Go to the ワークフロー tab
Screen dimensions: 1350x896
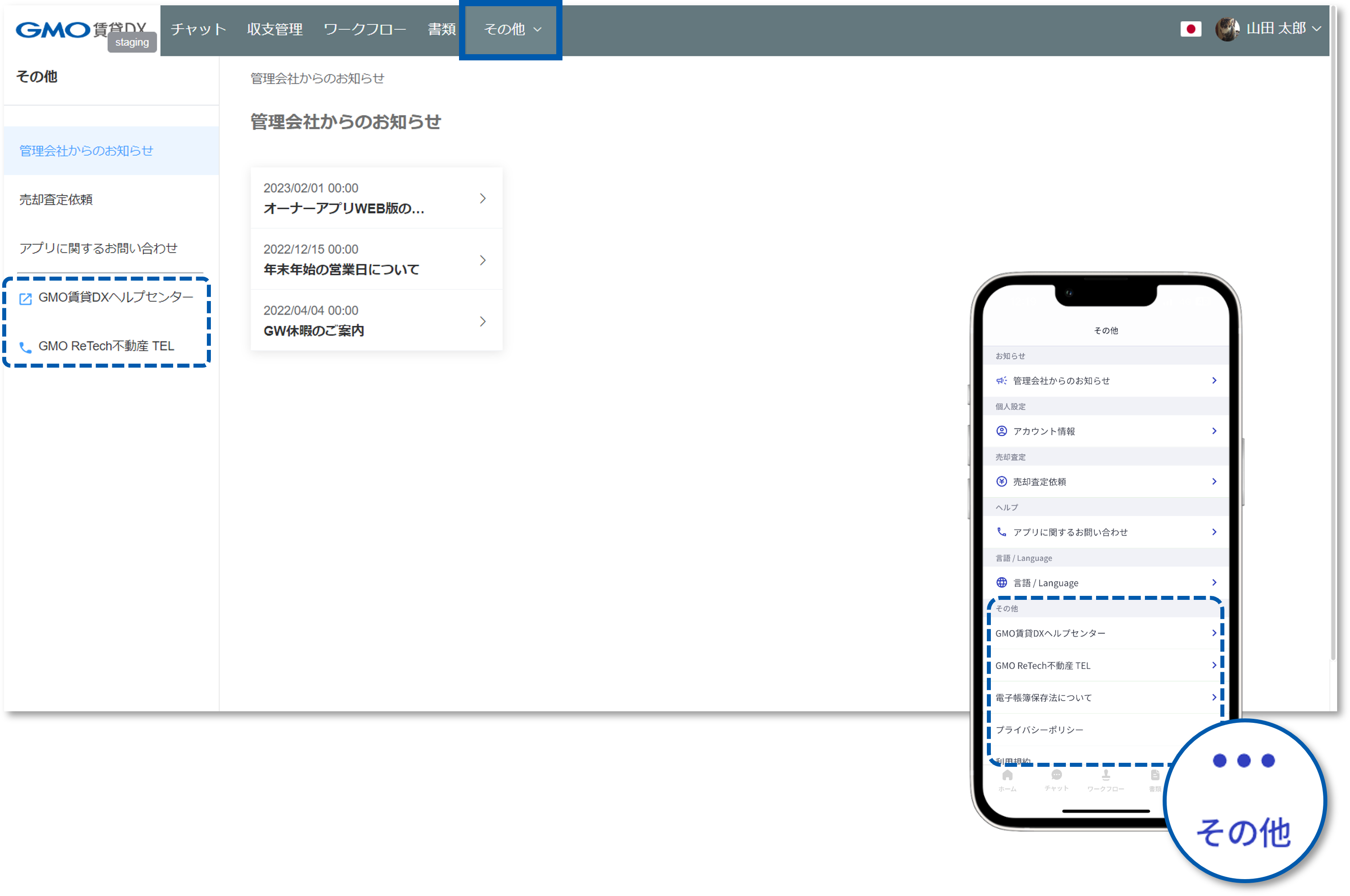pos(364,29)
